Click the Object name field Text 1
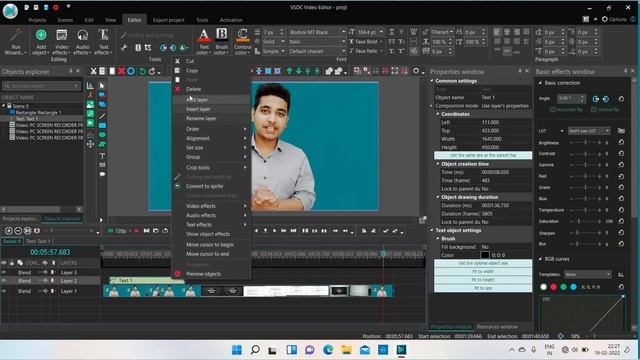This screenshot has width=640, height=360. 505,98
